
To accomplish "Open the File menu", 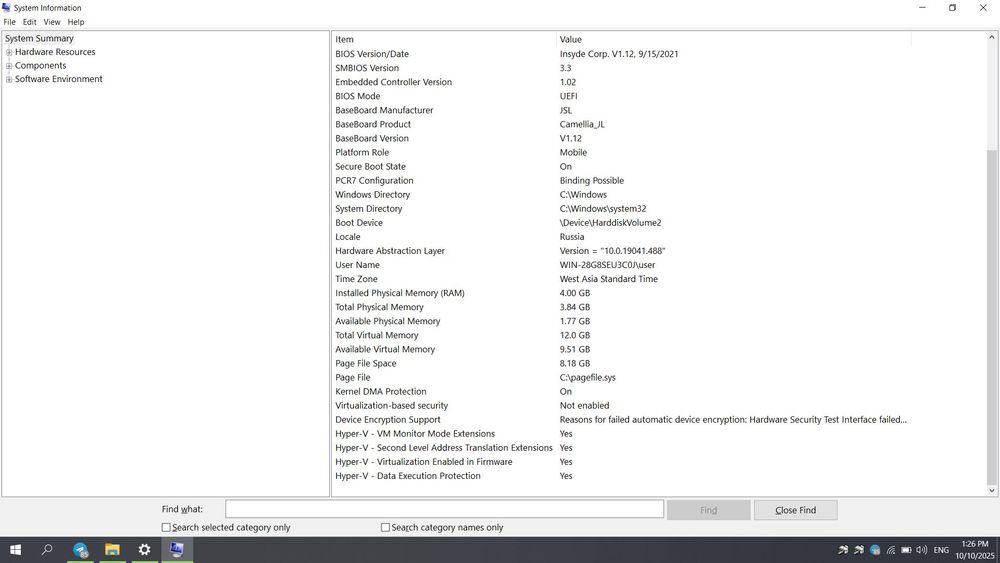I will point(10,22).
